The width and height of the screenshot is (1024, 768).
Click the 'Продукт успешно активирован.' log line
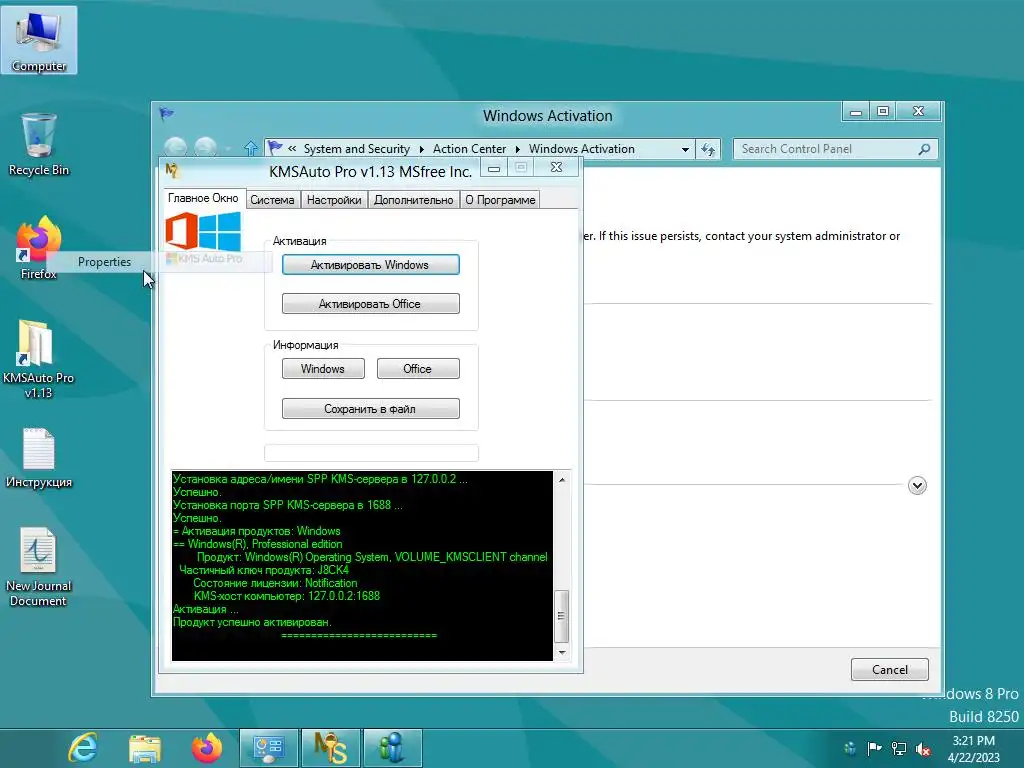[x=252, y=622]
